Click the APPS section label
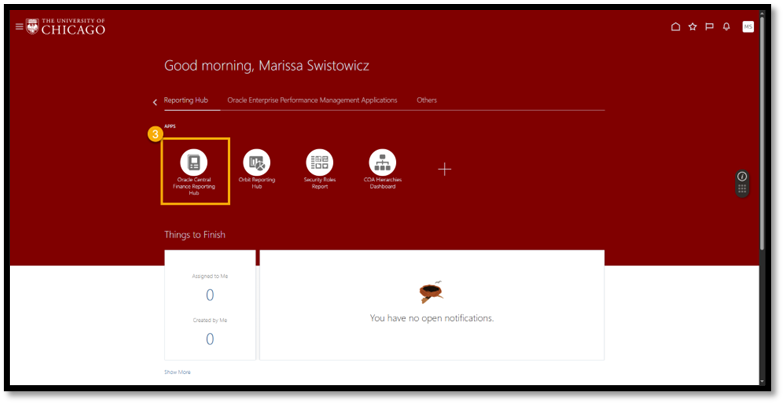 click(x=170, y=126)
